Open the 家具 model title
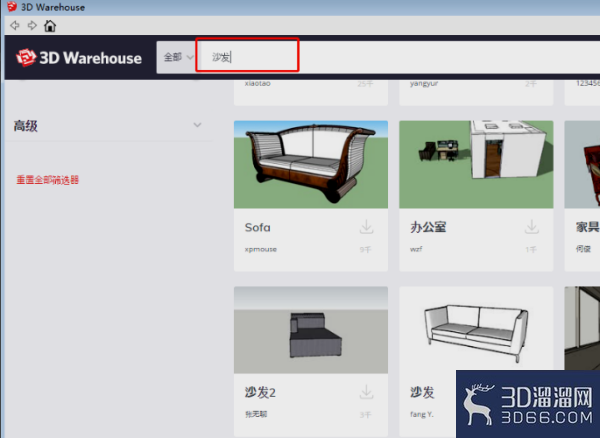 [x=587, y=227]
